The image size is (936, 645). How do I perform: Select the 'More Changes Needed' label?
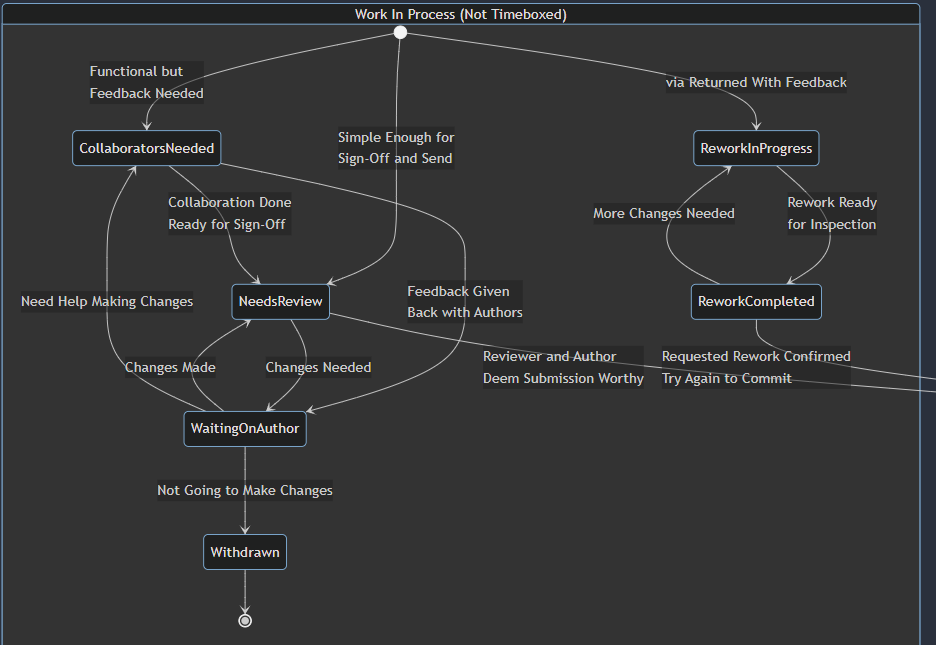pyautogui.click(x=664, y=213)
